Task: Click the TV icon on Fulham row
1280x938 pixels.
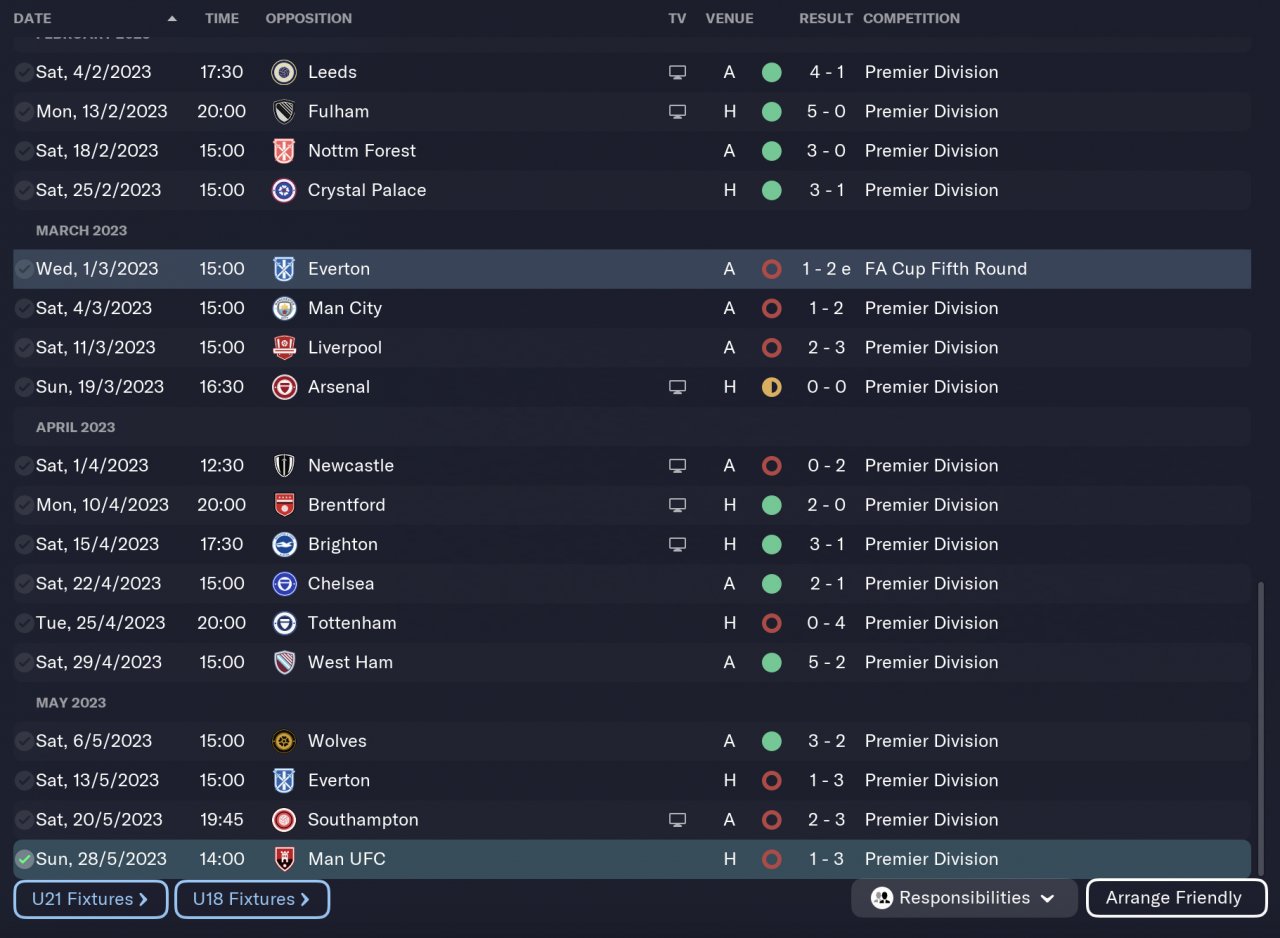Action: 677,111
